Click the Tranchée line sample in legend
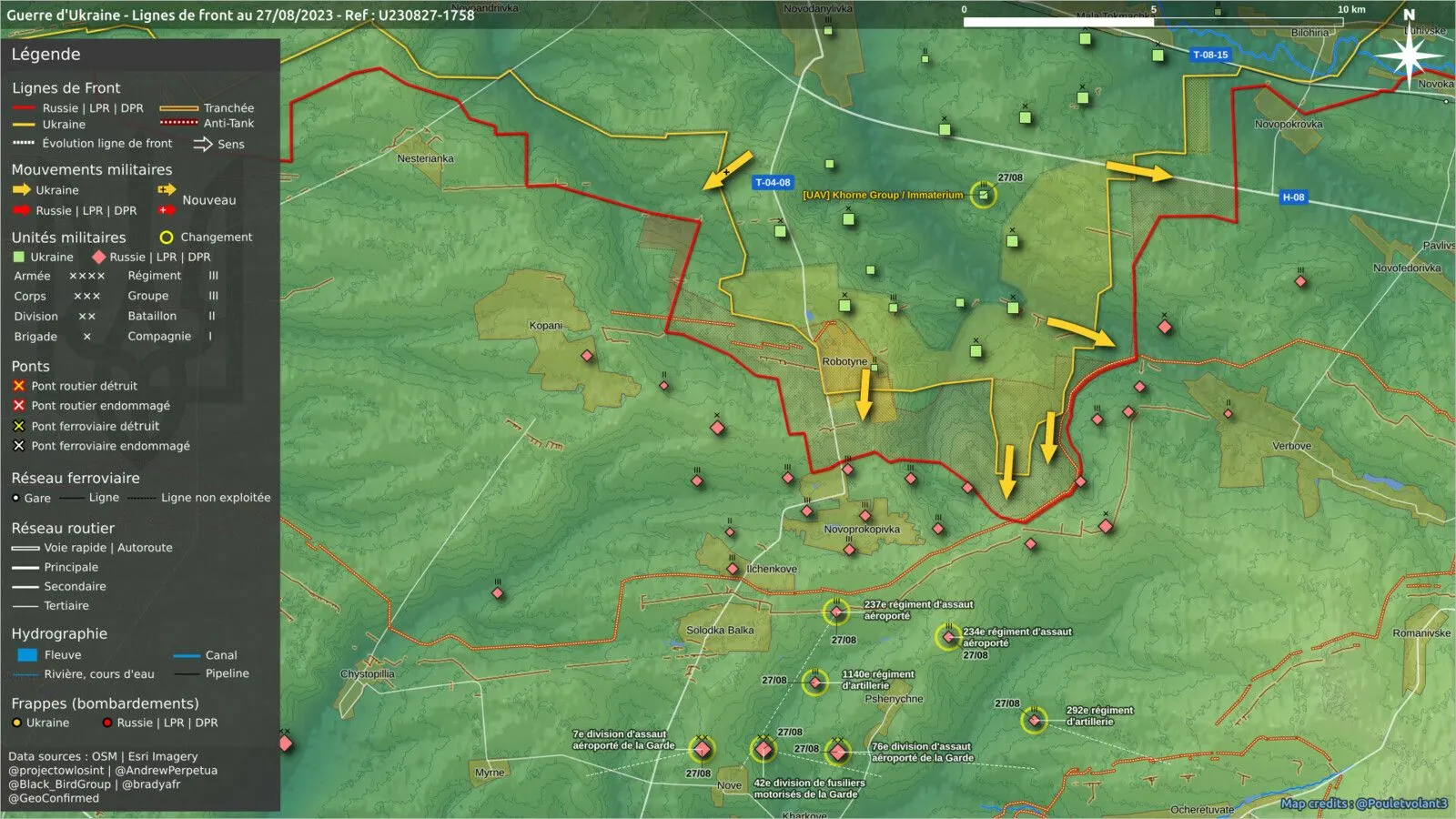The width and height of the screenshot is (1456, 819). coord(178,108)
